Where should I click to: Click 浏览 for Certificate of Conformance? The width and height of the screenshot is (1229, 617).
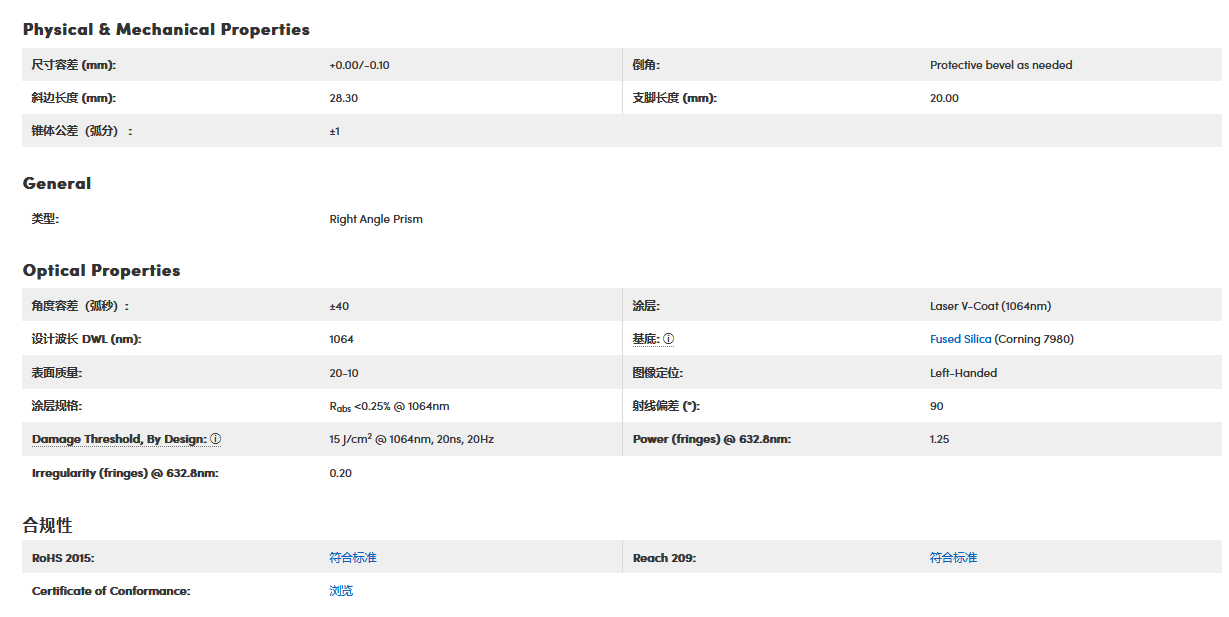point(341,591)
